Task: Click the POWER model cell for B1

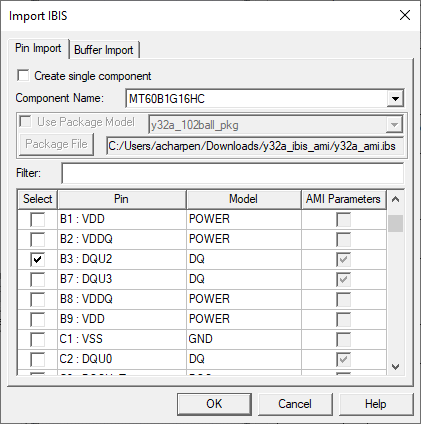Action: point(244,219)
